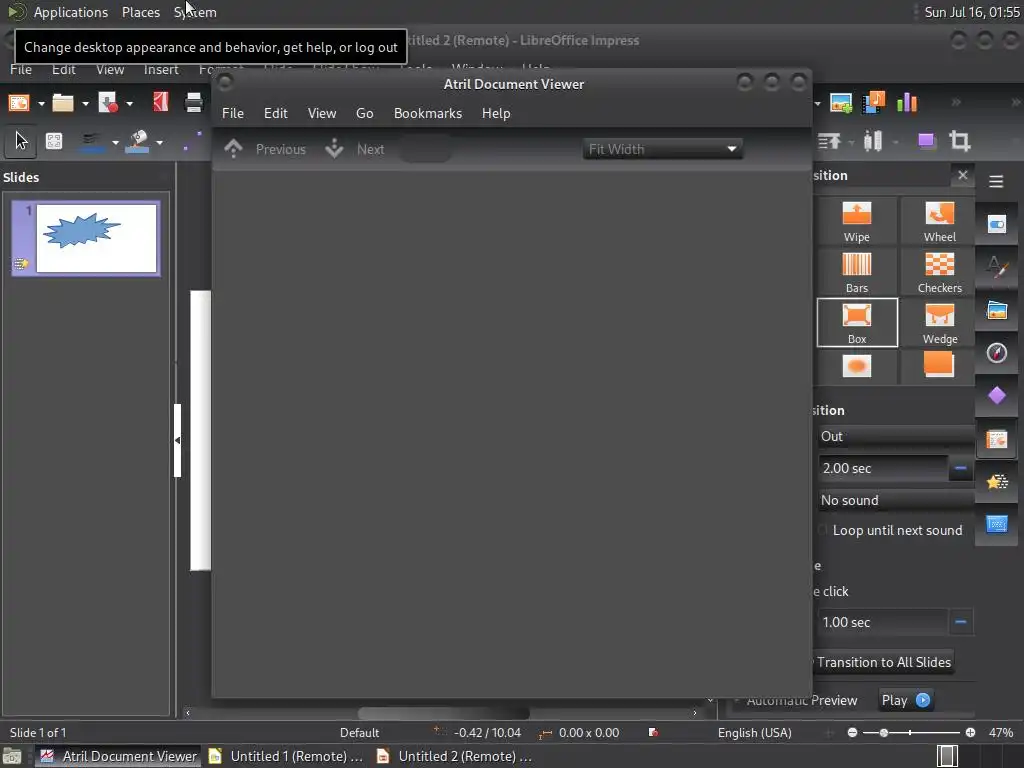Select the Bars transition

(856, 273)
